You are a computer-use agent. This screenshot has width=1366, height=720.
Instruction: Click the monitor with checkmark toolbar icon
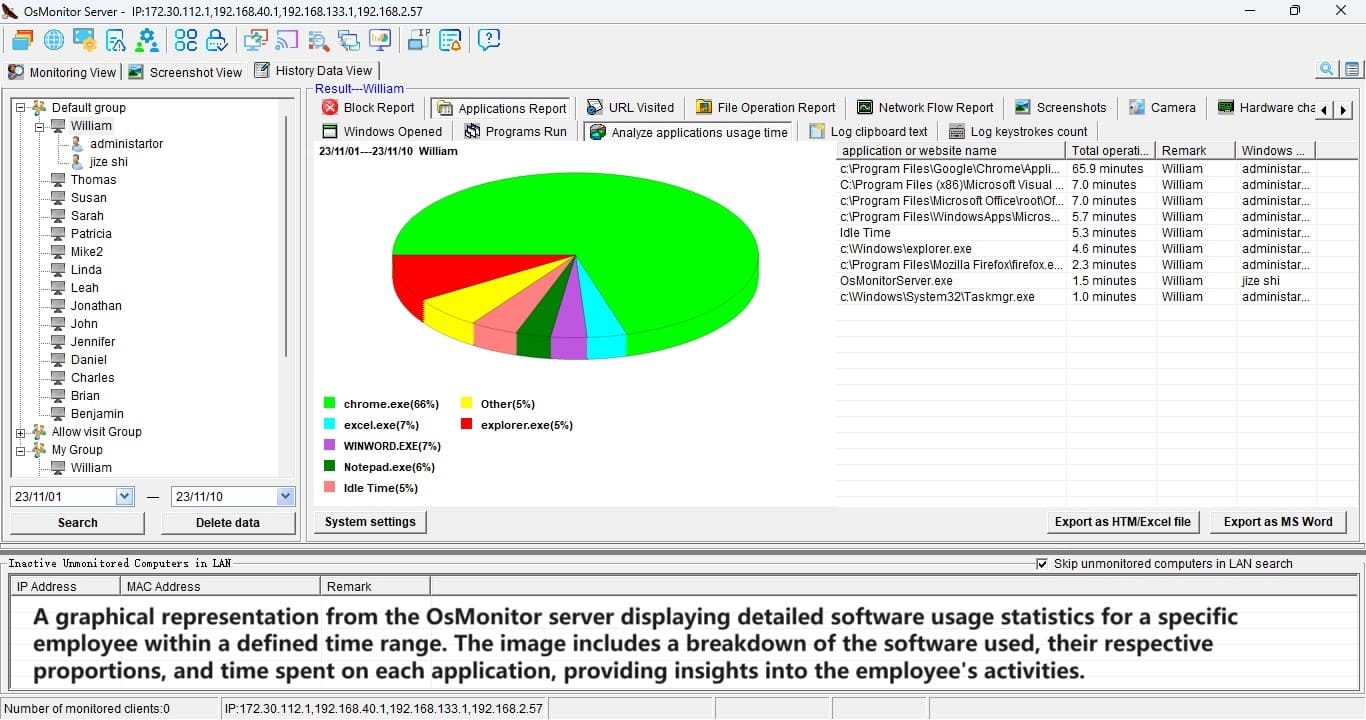[255, 40]
